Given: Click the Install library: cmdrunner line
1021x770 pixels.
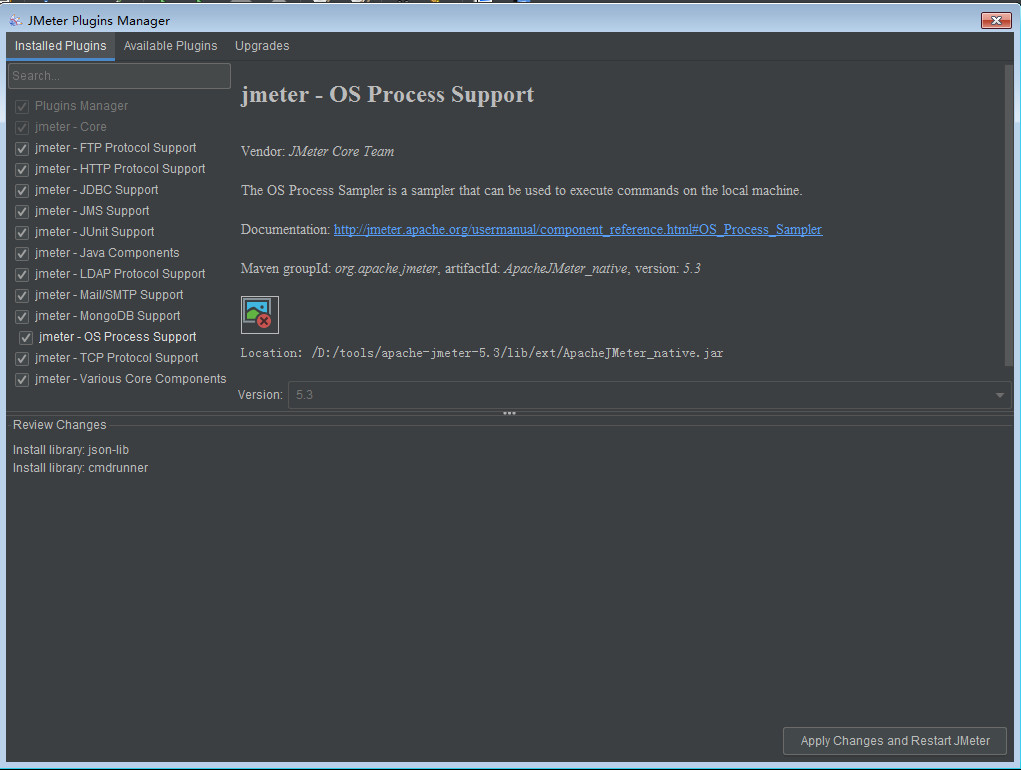Looking at the screenshot, I should (80, 468).
